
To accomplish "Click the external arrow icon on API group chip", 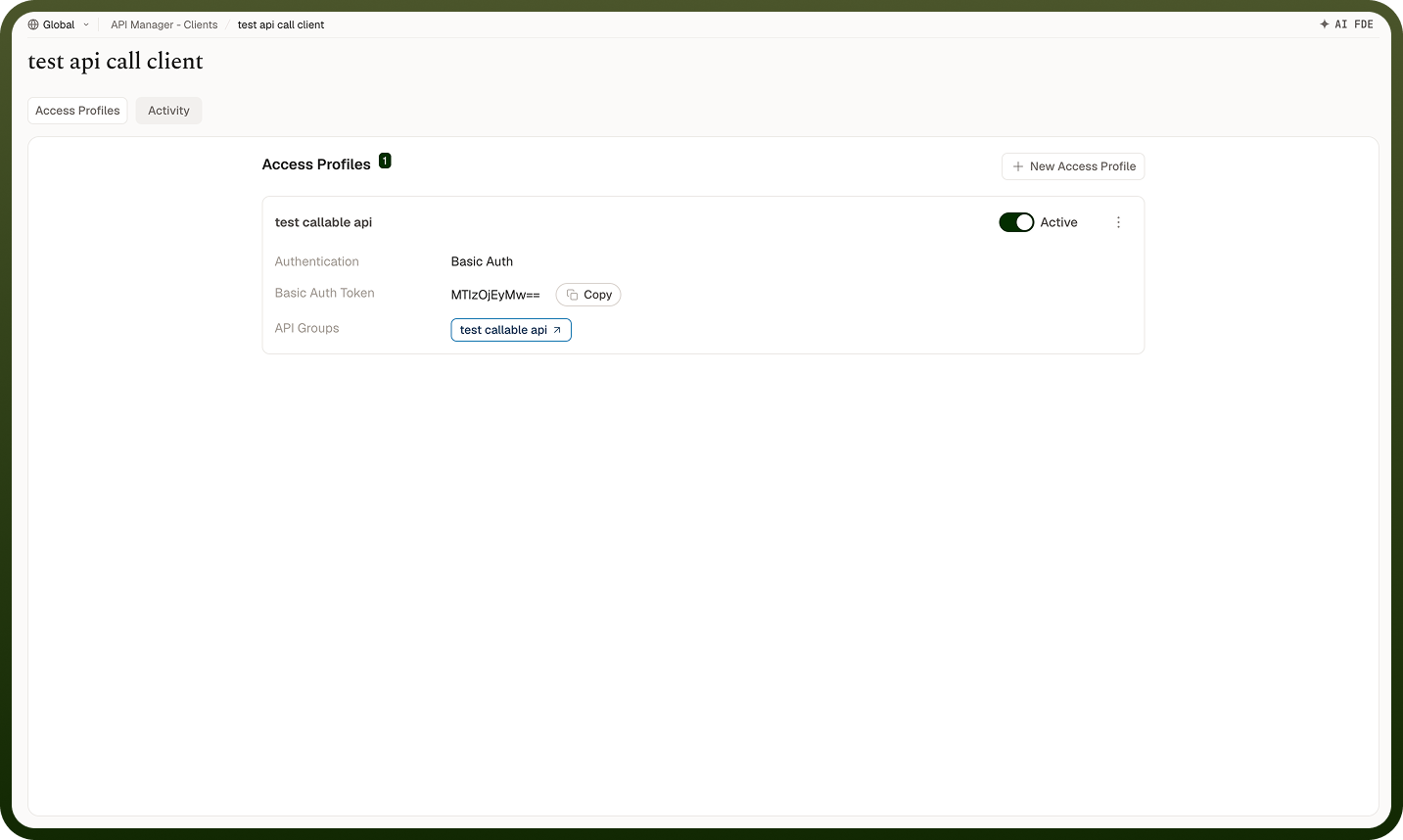I will (x=557, y=330).
